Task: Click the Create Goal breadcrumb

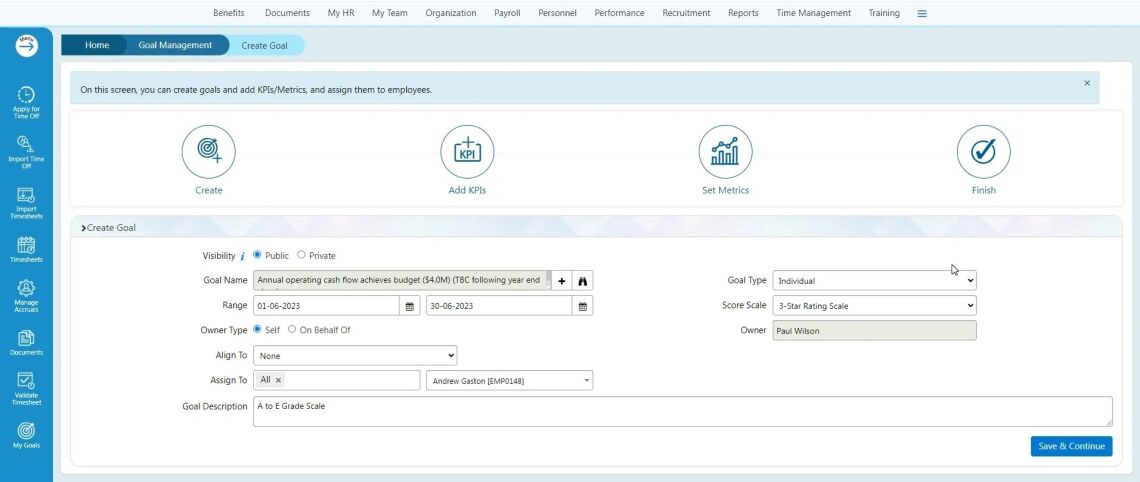Action: click(x=265, y=45)
